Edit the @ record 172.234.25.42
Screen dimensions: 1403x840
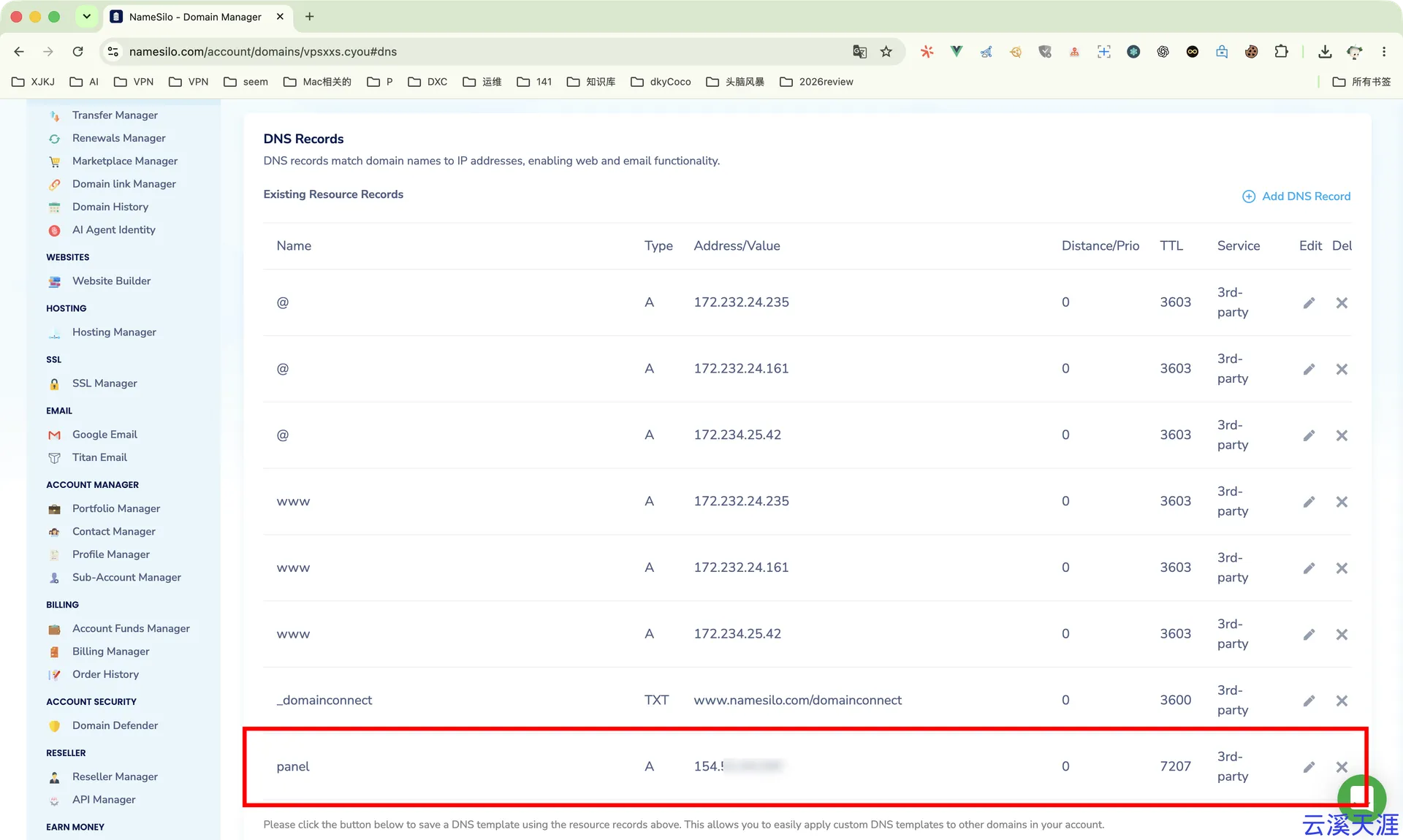point(1309,435)
